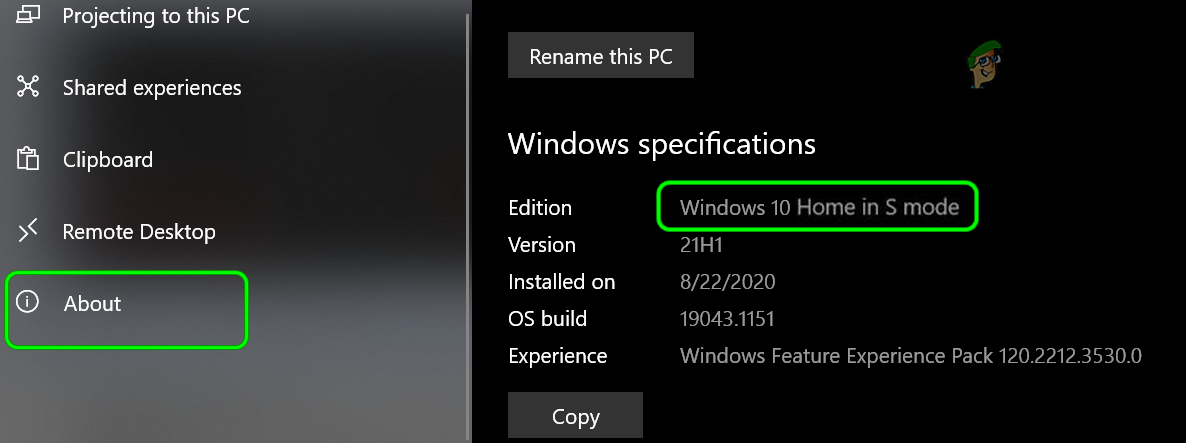This screenshot has height=443, width=1186.
Task: Open Projecting to this PC settings
Action: pyautogui.click(x=156, y=16)
